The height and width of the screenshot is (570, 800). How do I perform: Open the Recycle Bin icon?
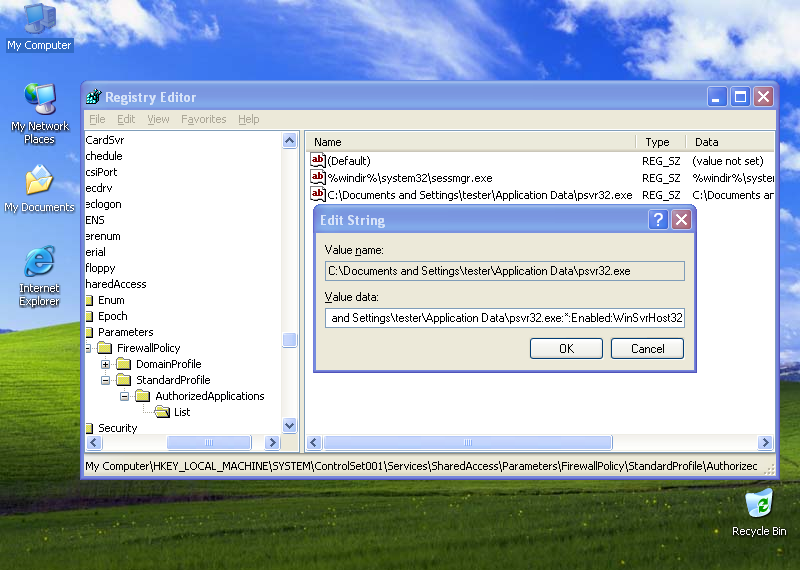click(759, 512)
